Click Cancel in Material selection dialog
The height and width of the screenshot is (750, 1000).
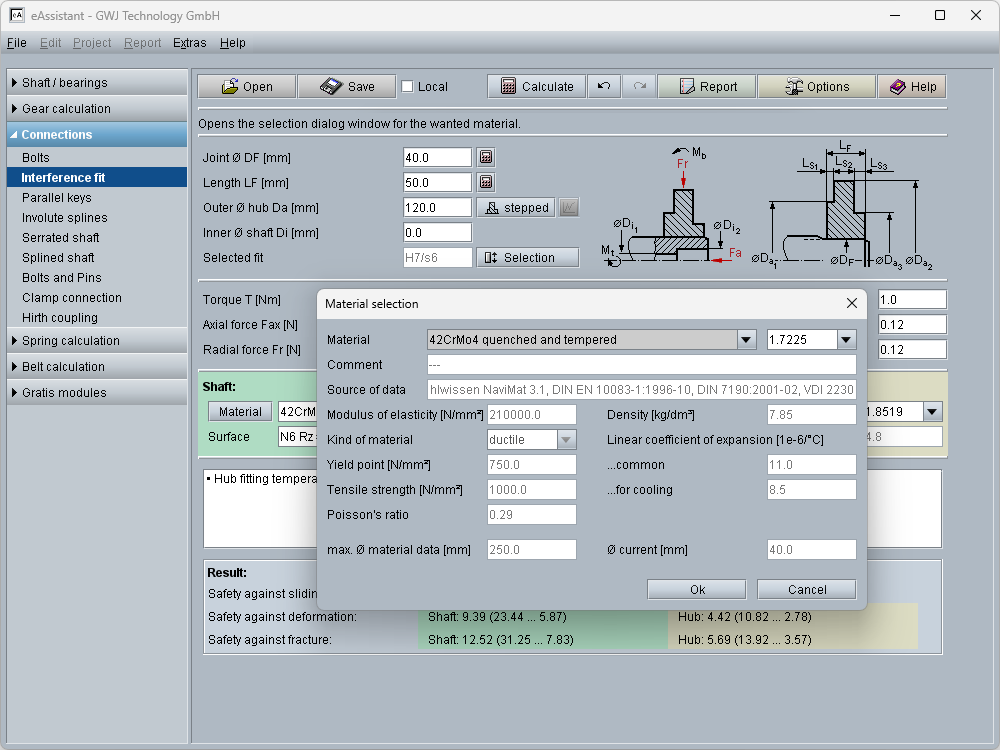point(806,590)
